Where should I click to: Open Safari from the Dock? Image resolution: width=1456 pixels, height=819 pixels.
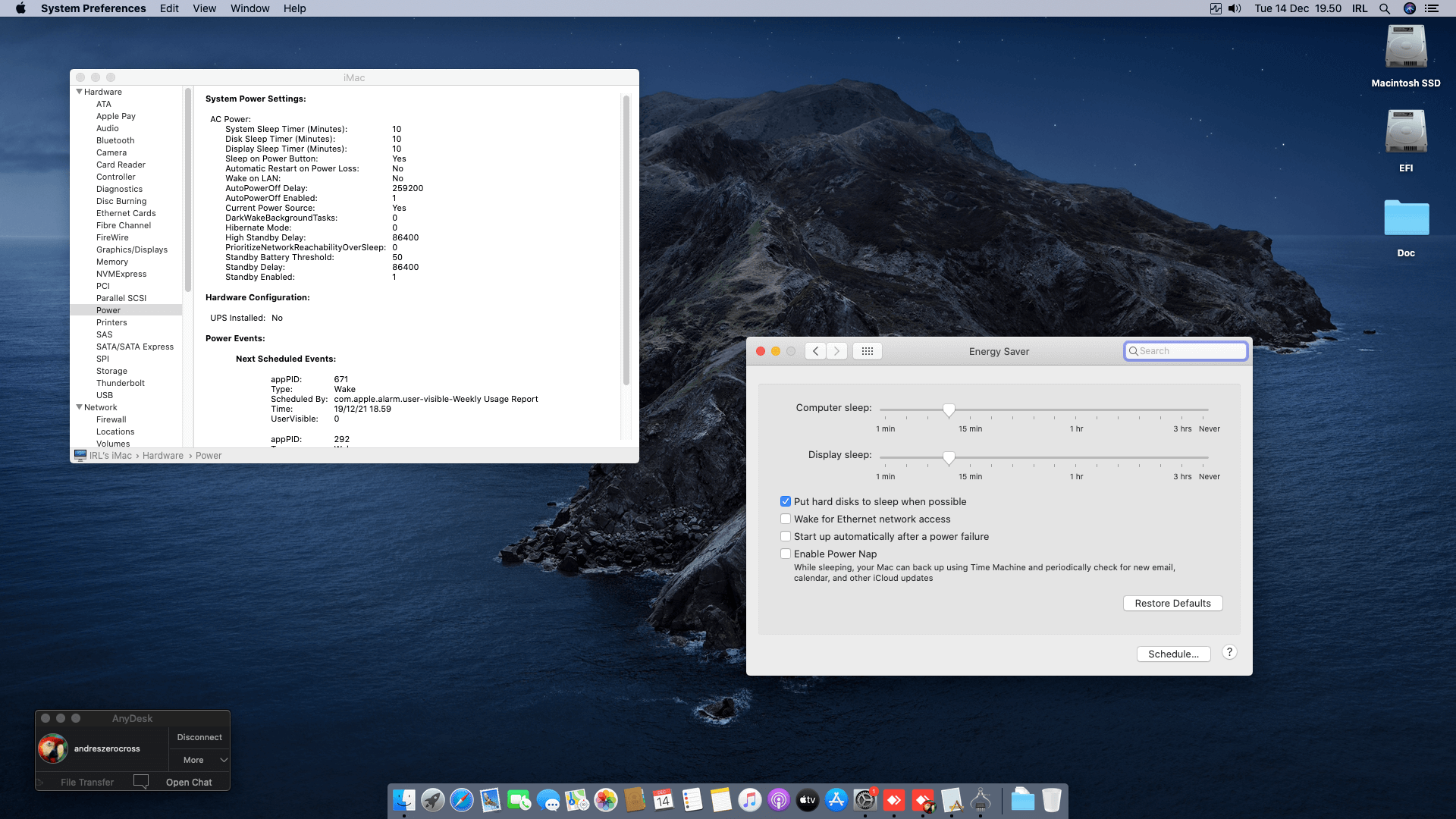coord(461,800)
